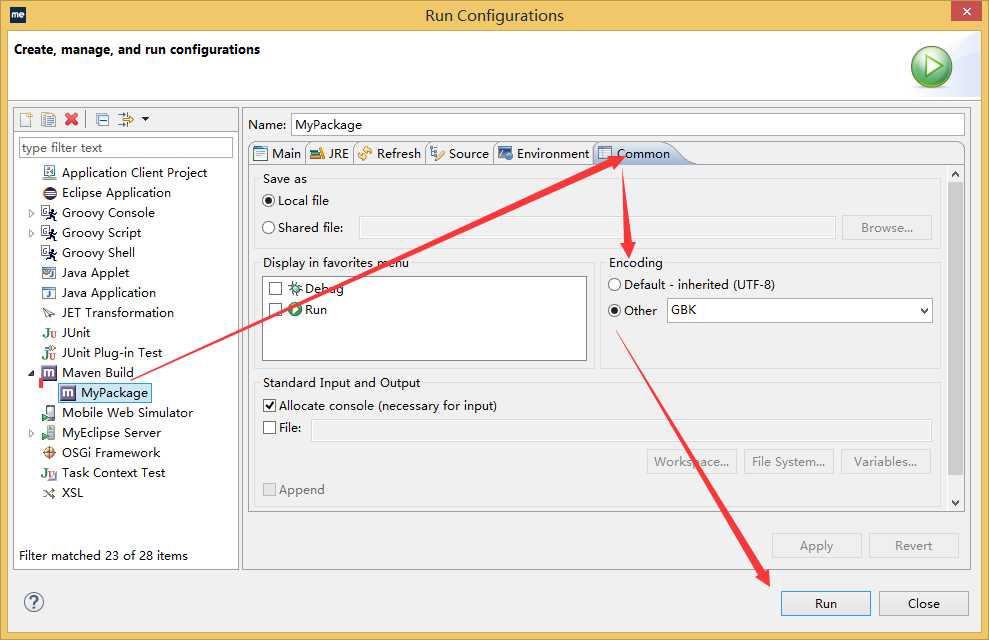Screen dimensions: 989x640
Task: Click the Java Applet icon
Action: click(49, 273)
